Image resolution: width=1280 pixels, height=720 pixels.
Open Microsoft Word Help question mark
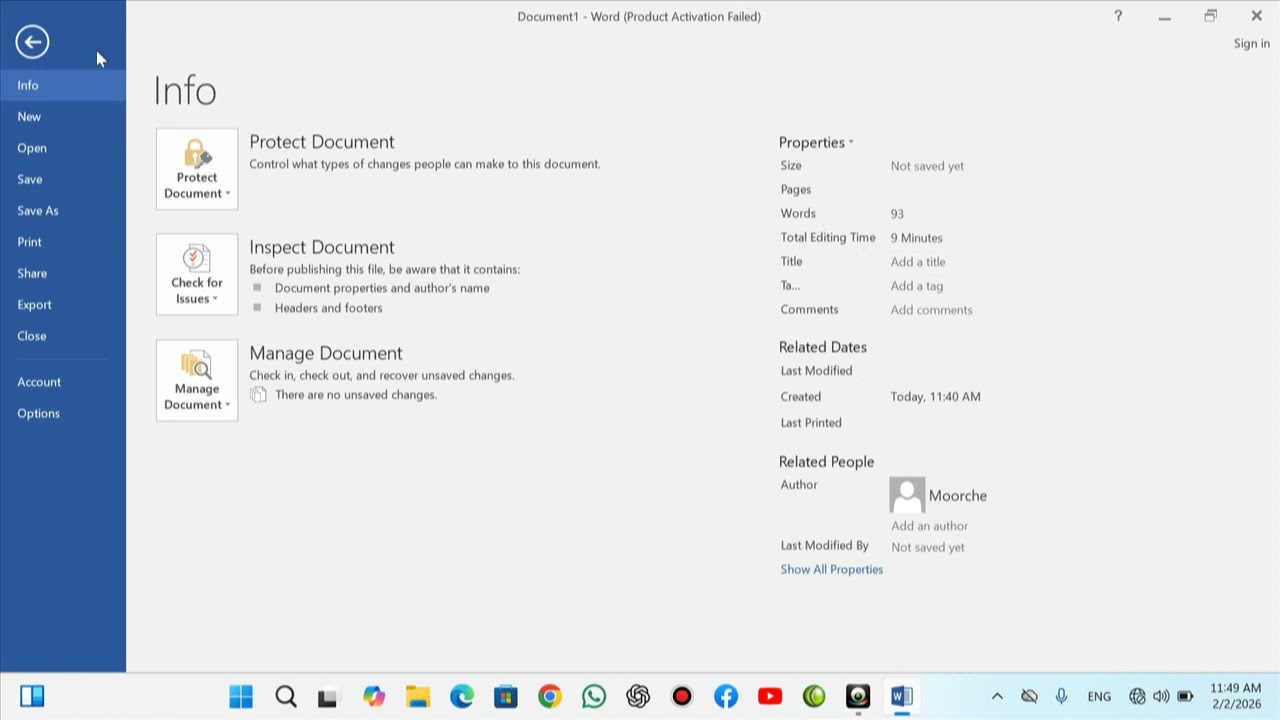click(1118, 16)
